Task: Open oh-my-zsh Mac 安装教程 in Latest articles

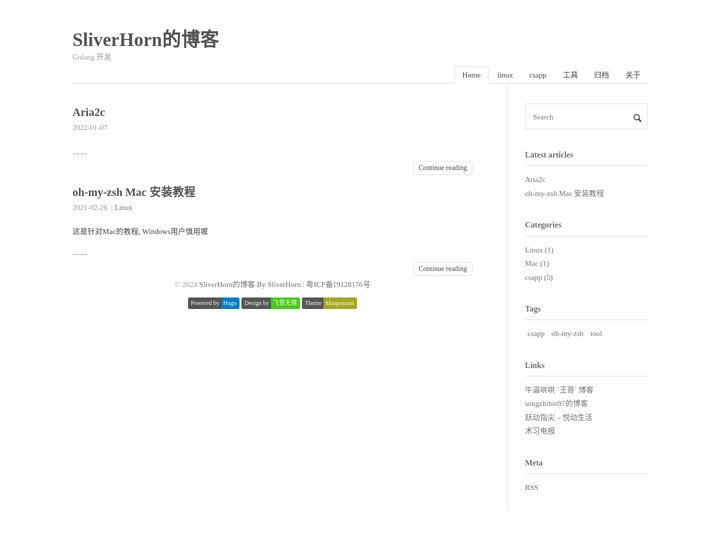Action: click(x=564, y=193)
